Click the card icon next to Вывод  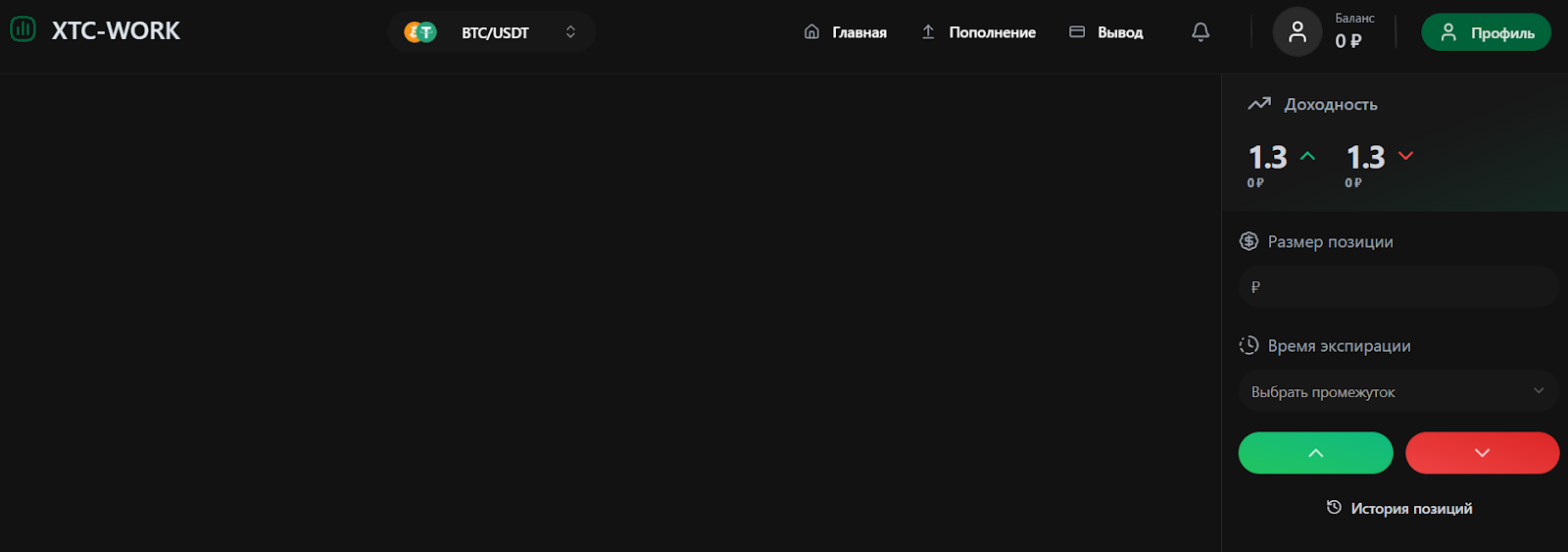1077,31
